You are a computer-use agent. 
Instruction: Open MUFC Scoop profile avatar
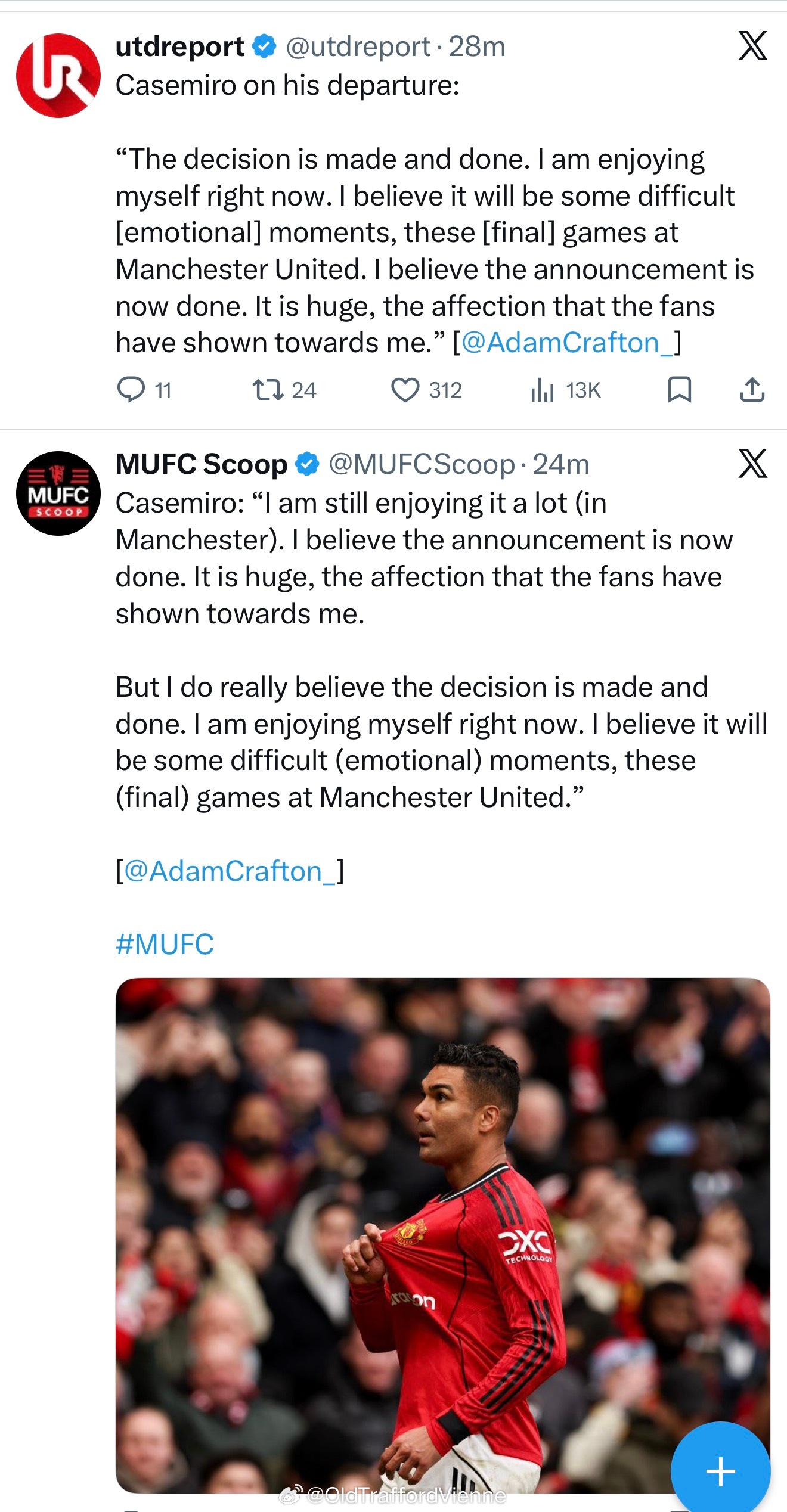coord(58,493)
